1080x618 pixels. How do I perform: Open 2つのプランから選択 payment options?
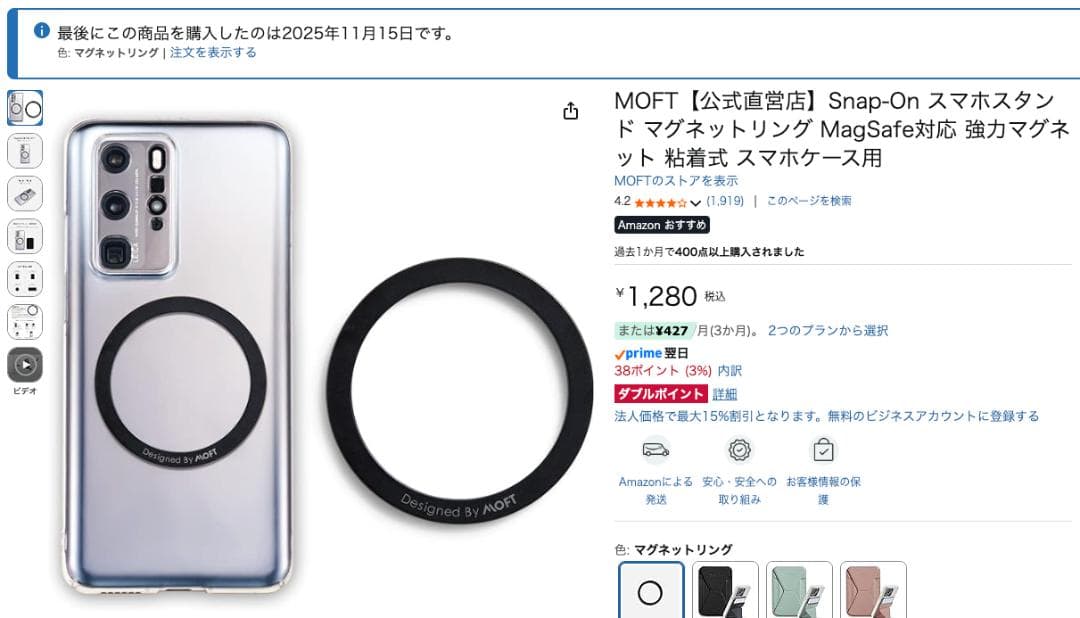[828, 331]
